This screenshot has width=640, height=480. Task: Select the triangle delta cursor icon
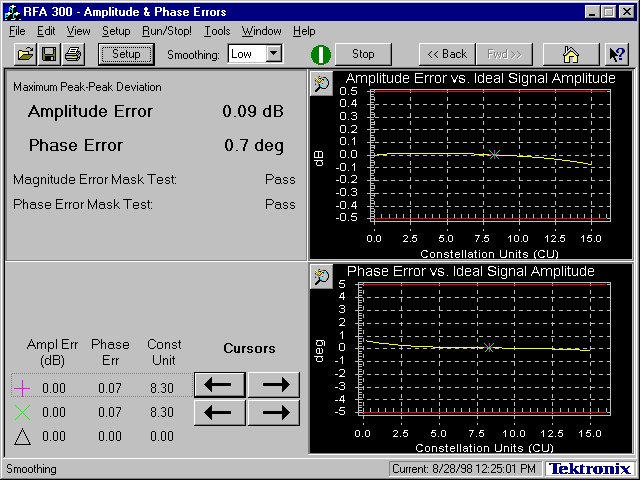(x=22, y=436)
